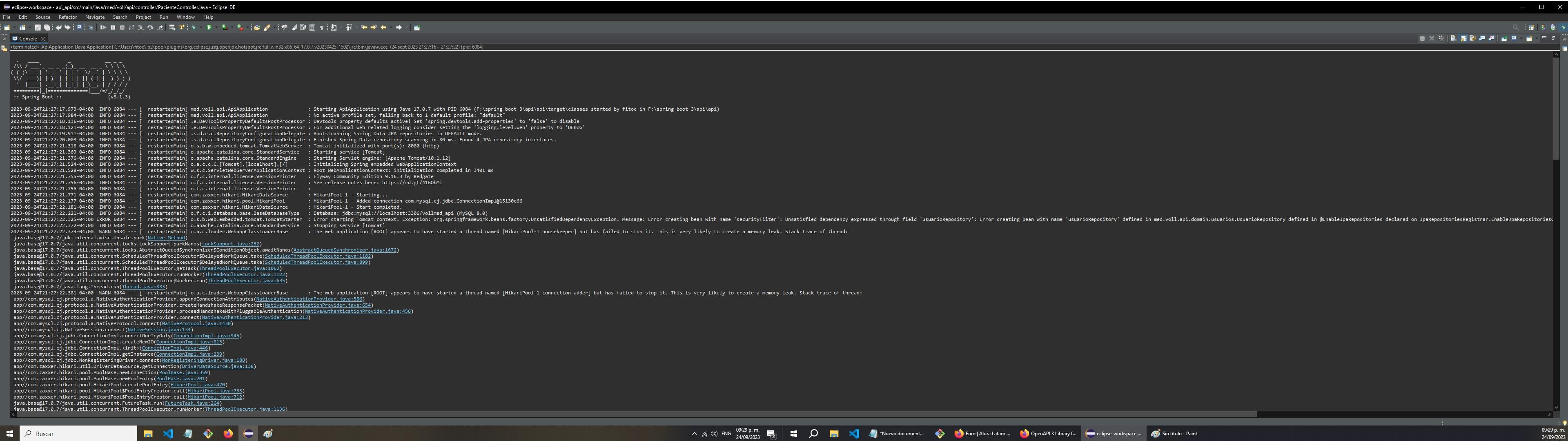Open the Debug launch dropdown arrow
Screen dimensions: 1568x441
201,27
